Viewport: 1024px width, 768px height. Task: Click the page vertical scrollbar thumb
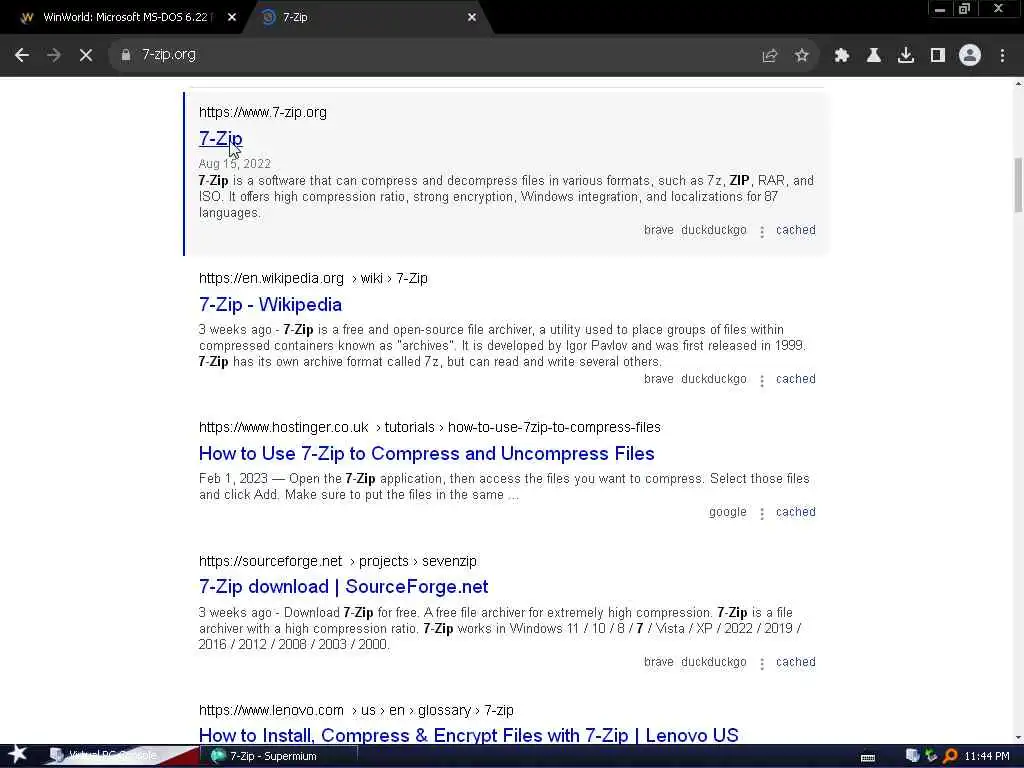(x=1018, y=185)
